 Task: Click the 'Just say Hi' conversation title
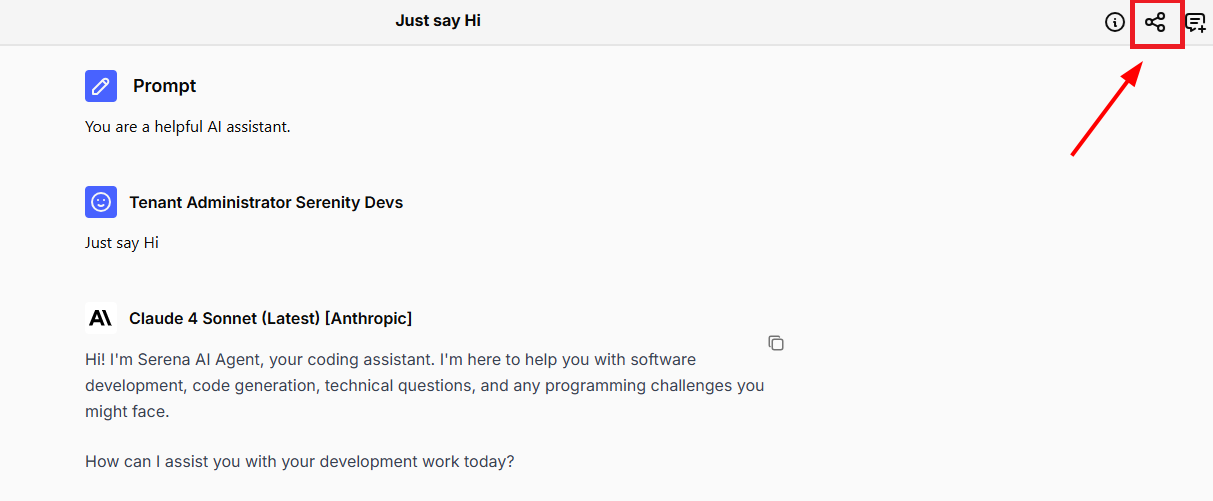tap(438, 20)
